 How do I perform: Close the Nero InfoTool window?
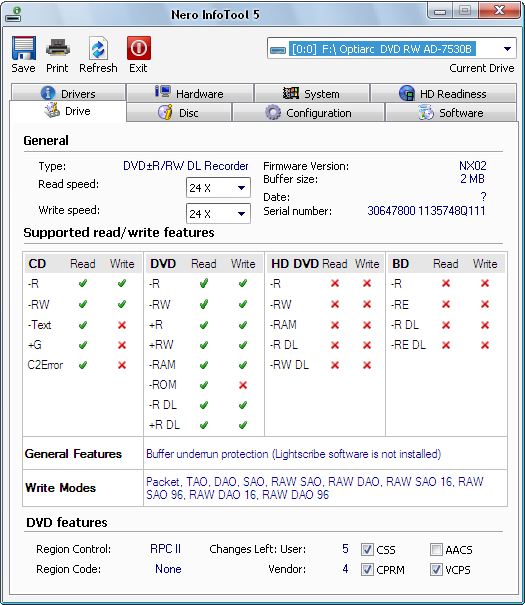click(499, 11)
